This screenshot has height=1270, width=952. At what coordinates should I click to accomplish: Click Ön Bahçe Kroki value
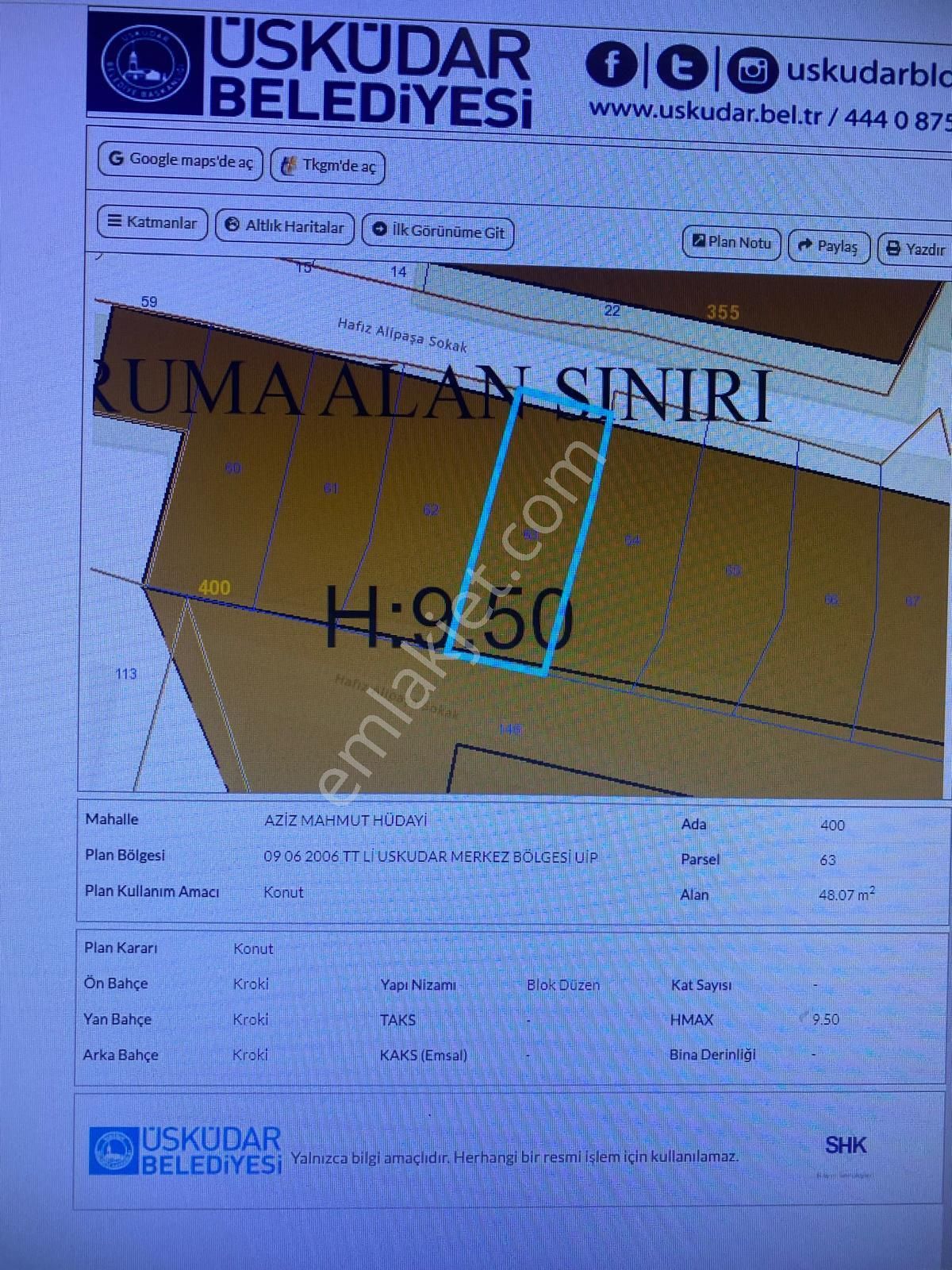pyautogui.click(x=251, y=983)
